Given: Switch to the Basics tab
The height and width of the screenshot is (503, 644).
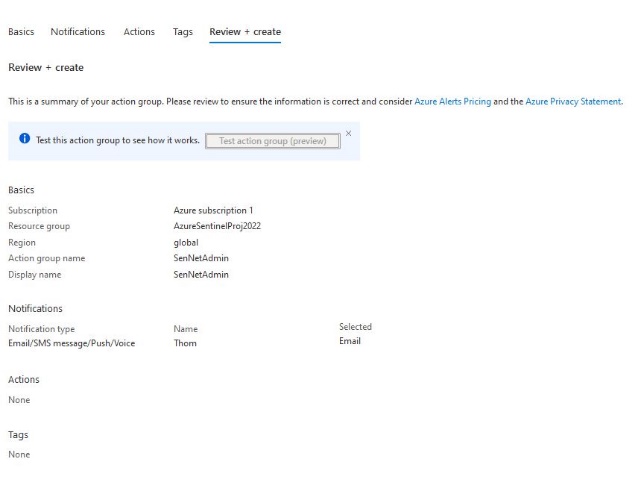Looking at the screenshot, I should point(21,32).
